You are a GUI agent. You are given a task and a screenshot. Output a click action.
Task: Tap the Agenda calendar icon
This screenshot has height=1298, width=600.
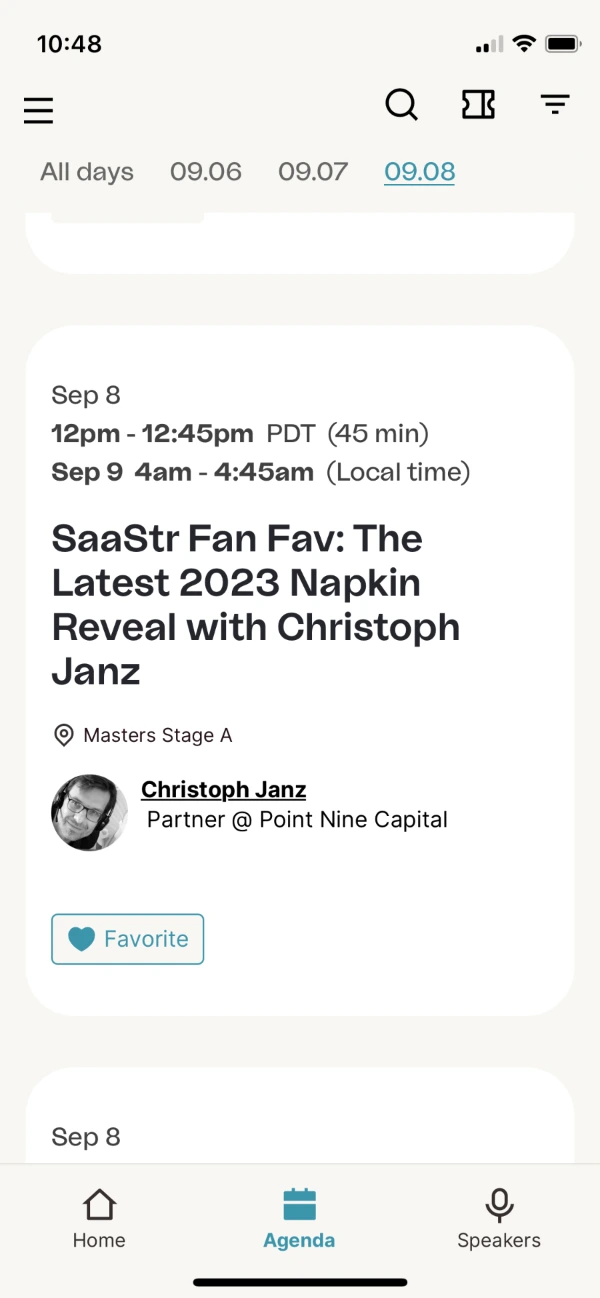(299, 1204)
